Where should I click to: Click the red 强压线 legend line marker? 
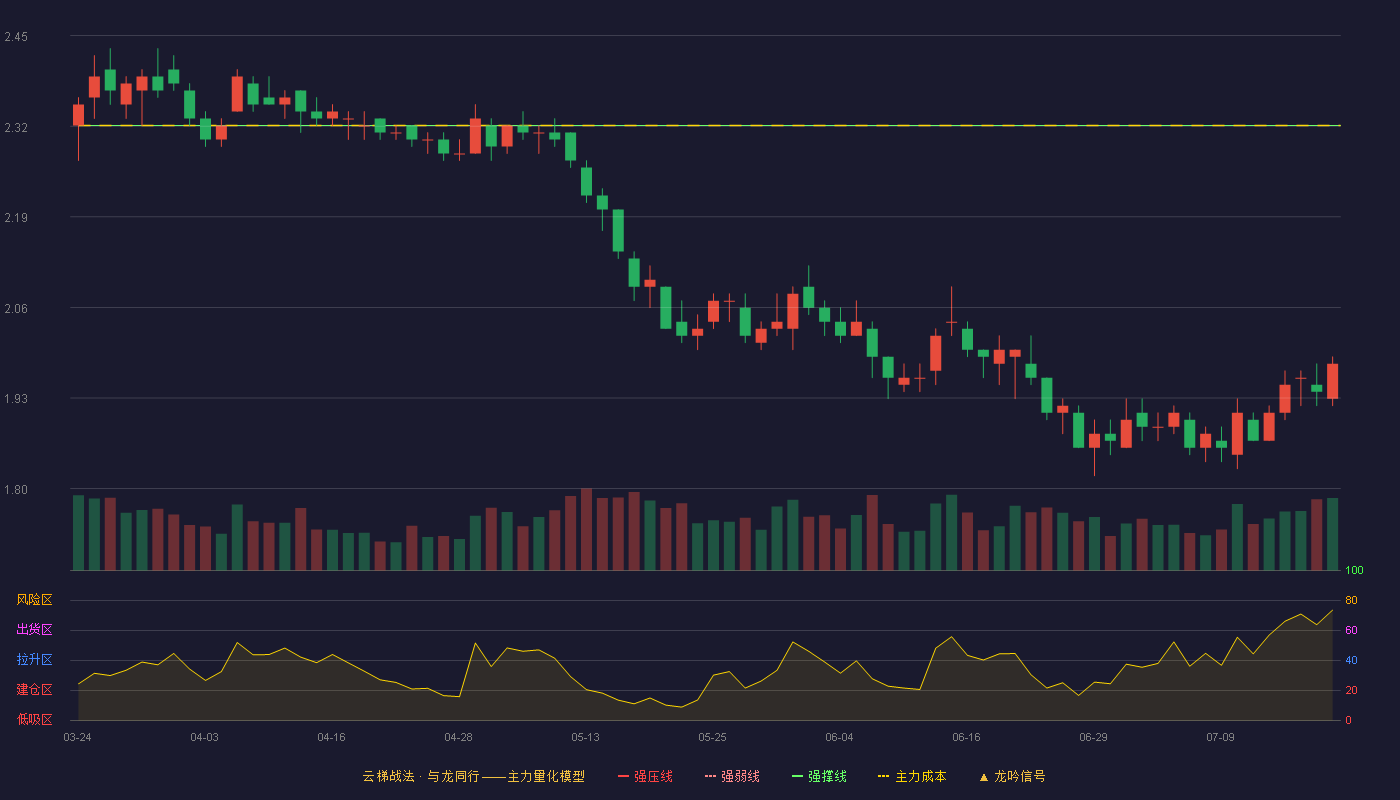(624, 776)
